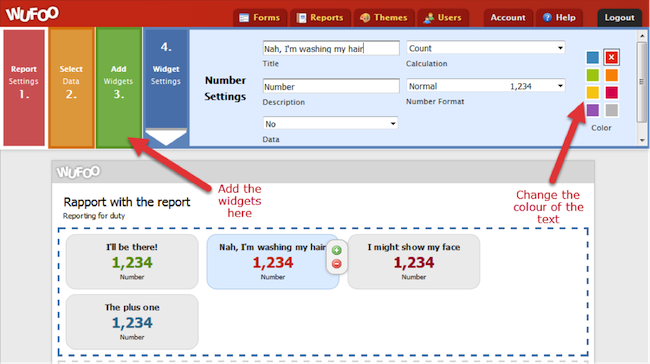Viewport: 650px width, 364px height.
Task: Click the Wufoo logo in header
Action: pyautogui.click(x=32, y=14)
